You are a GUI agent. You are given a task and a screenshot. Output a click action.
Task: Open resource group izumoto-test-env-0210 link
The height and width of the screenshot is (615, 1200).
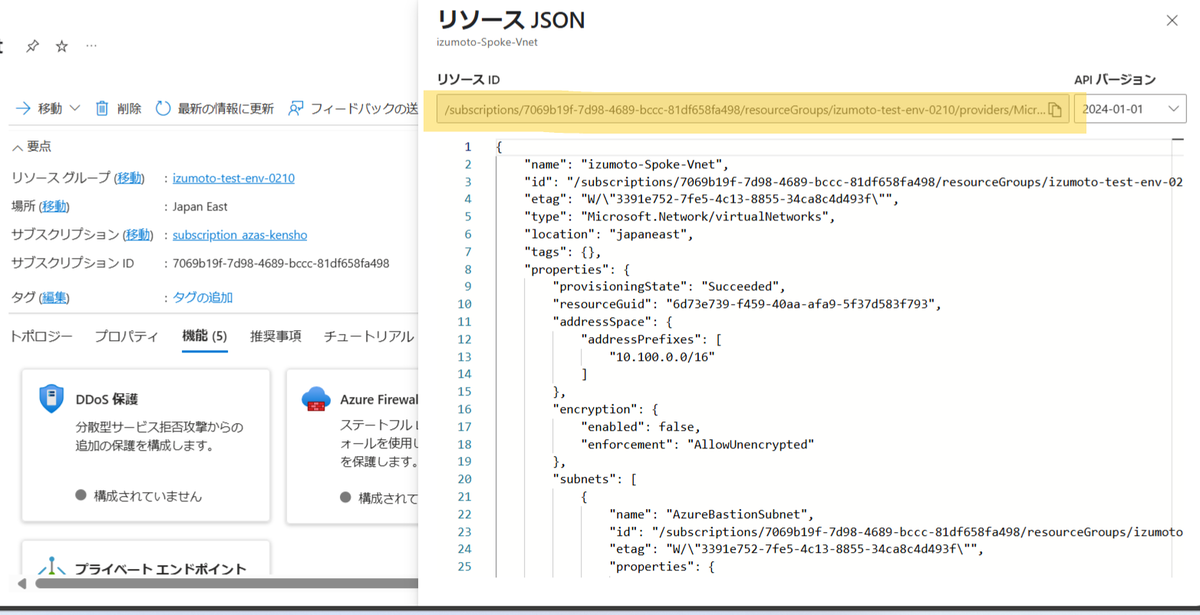[x=233, y=178]
